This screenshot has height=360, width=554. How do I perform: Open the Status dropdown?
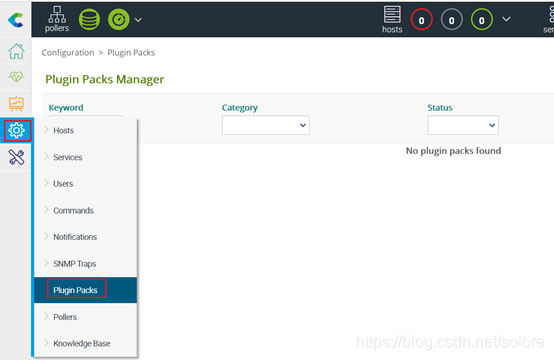463,125
